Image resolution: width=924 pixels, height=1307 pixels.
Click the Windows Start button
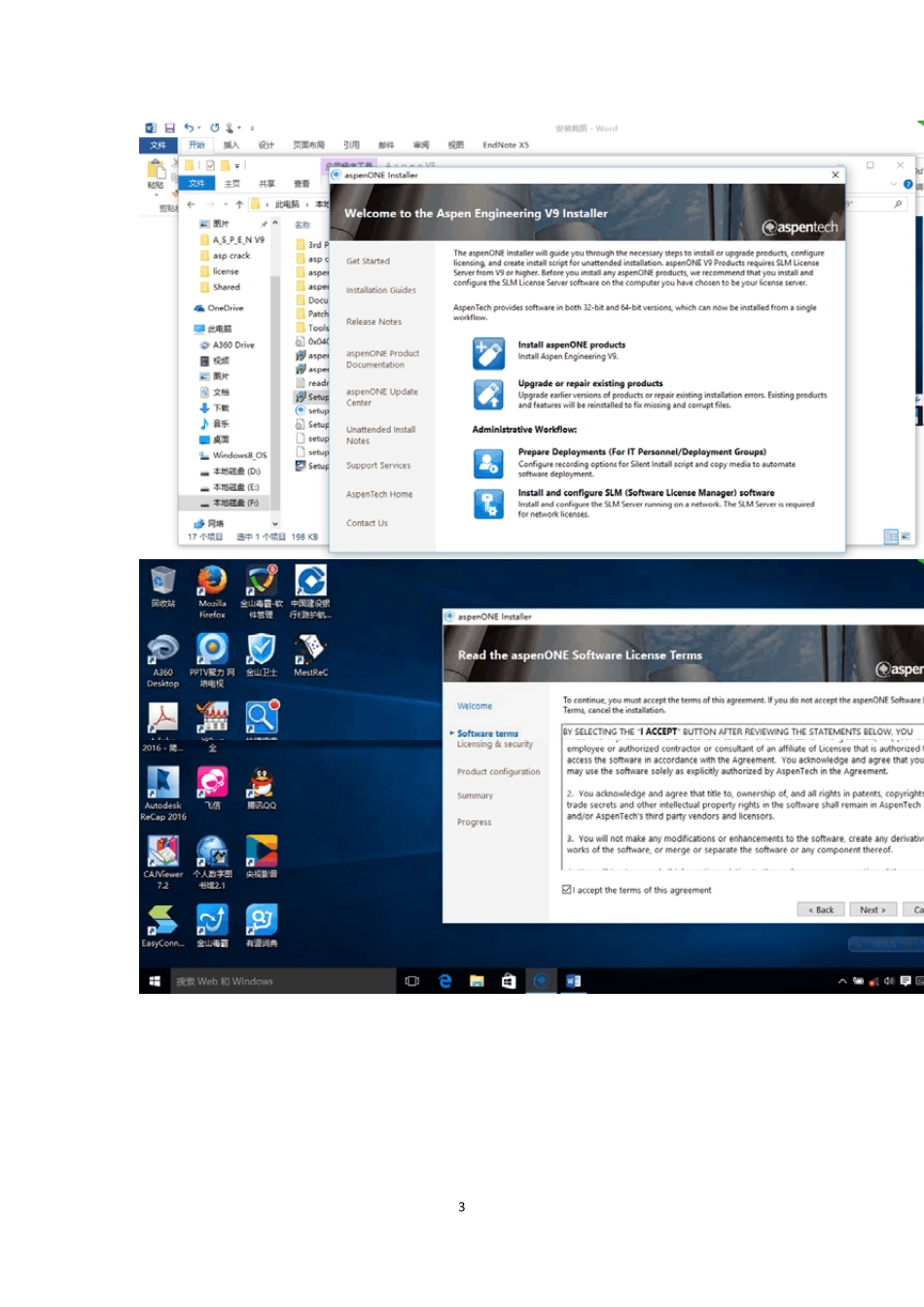[155, 981]
